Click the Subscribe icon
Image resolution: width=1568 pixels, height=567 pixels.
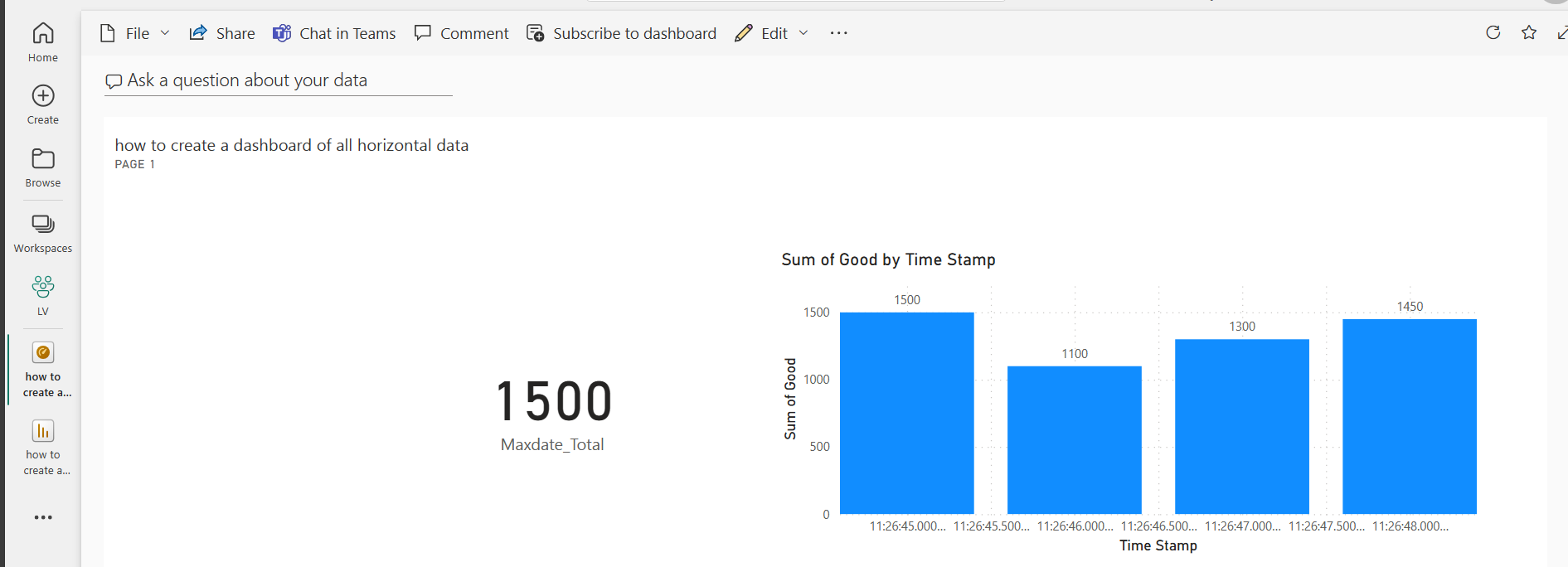click(536, 33)
